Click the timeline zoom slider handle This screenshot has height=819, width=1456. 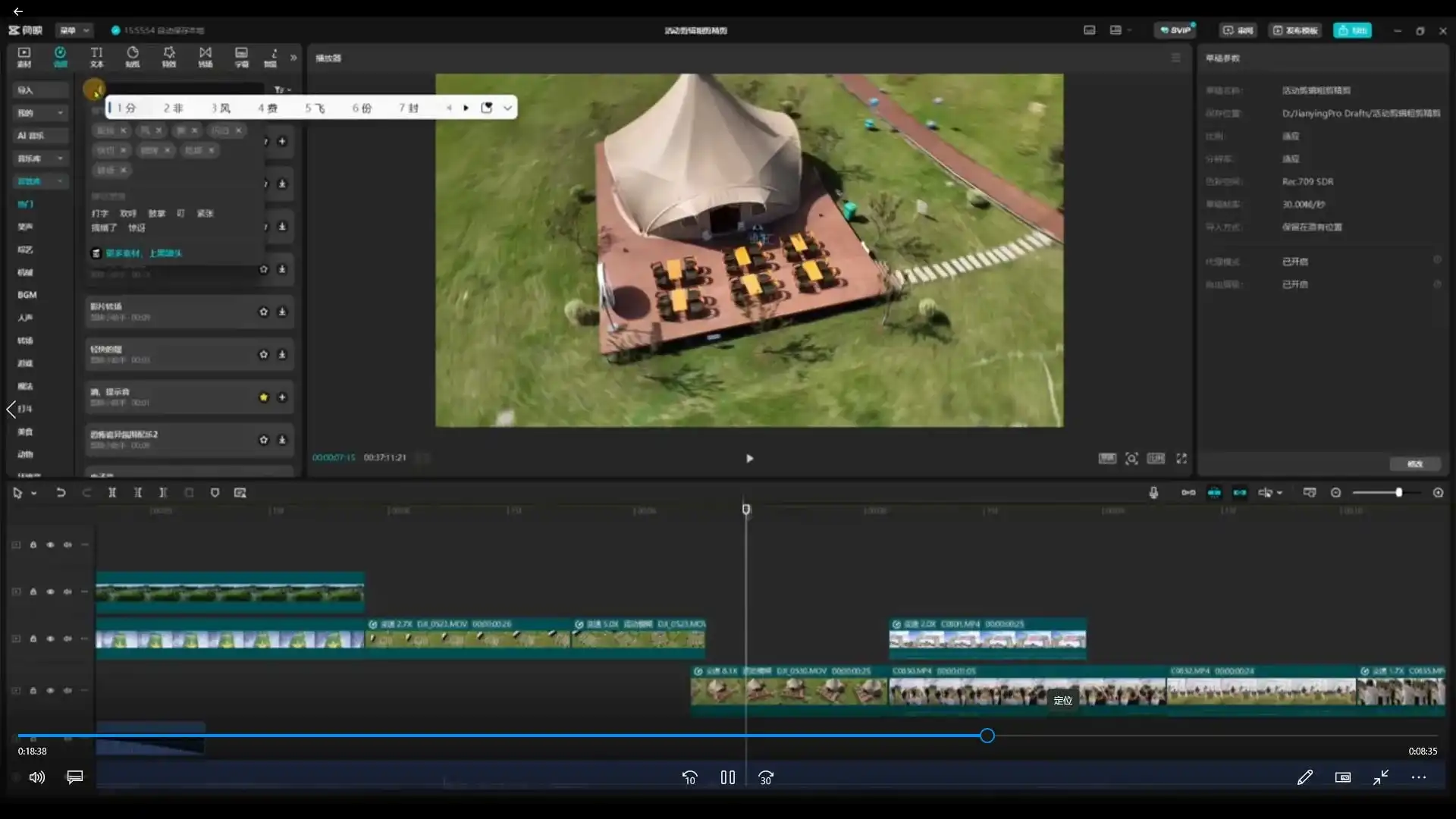click(x=1398, y=493)
